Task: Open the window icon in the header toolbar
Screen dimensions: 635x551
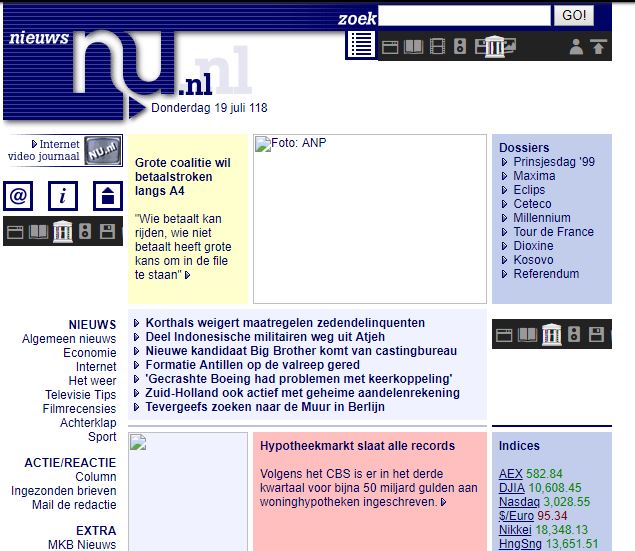Action: [x=390, y=47]
